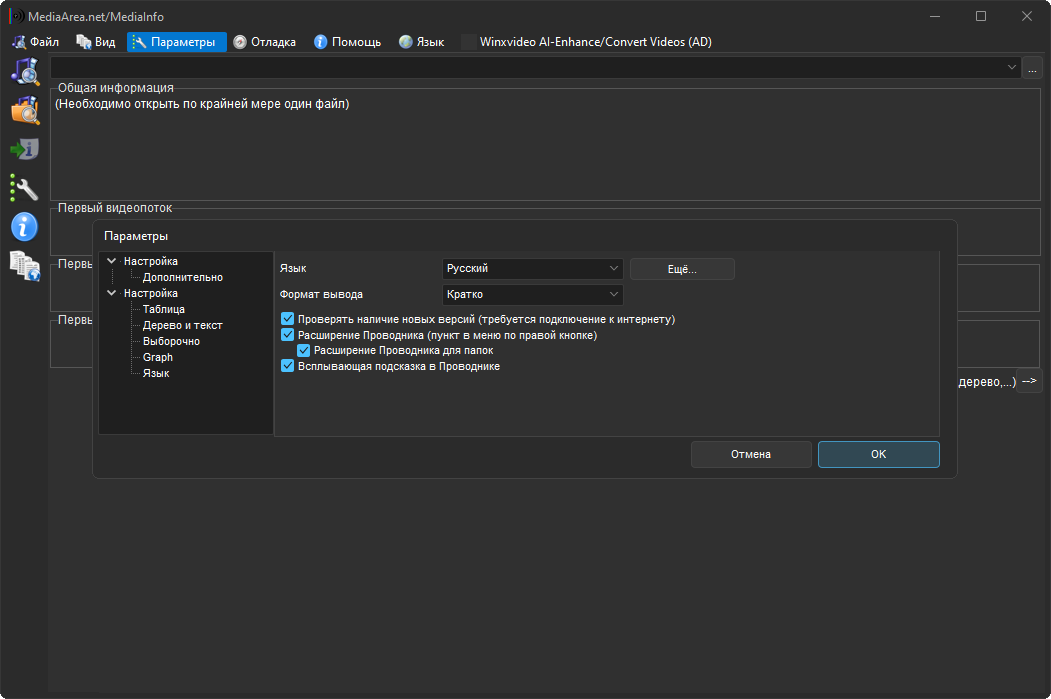
Task: Disable the Explorer tooltip popup checkbox
Action: [x=288, y=367]
